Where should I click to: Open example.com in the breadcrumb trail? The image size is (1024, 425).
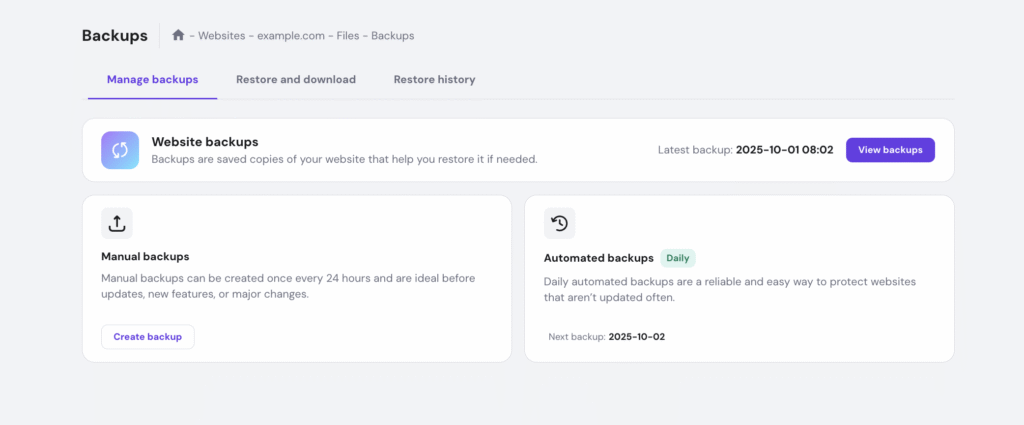point(291,35)
